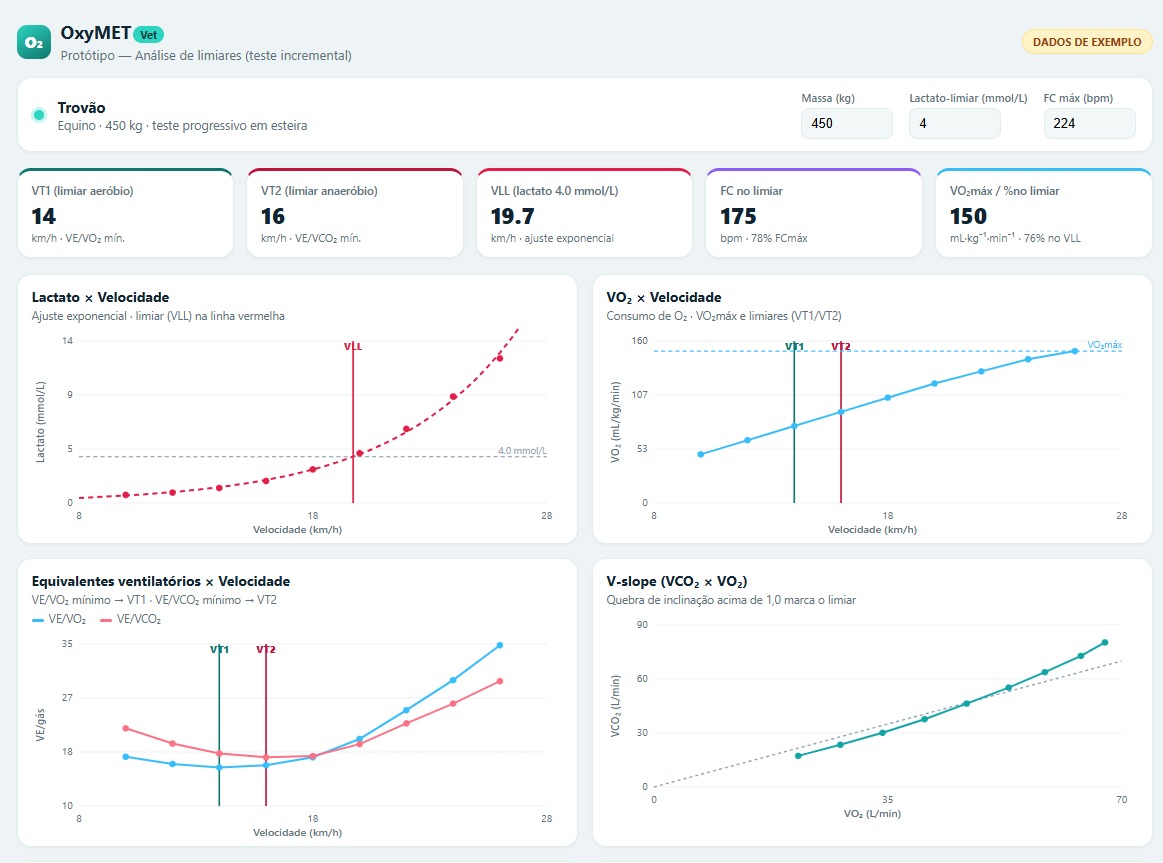Click the 76% no VLL text
The image size is (1163, 863).
click(x=1052, y=238)
